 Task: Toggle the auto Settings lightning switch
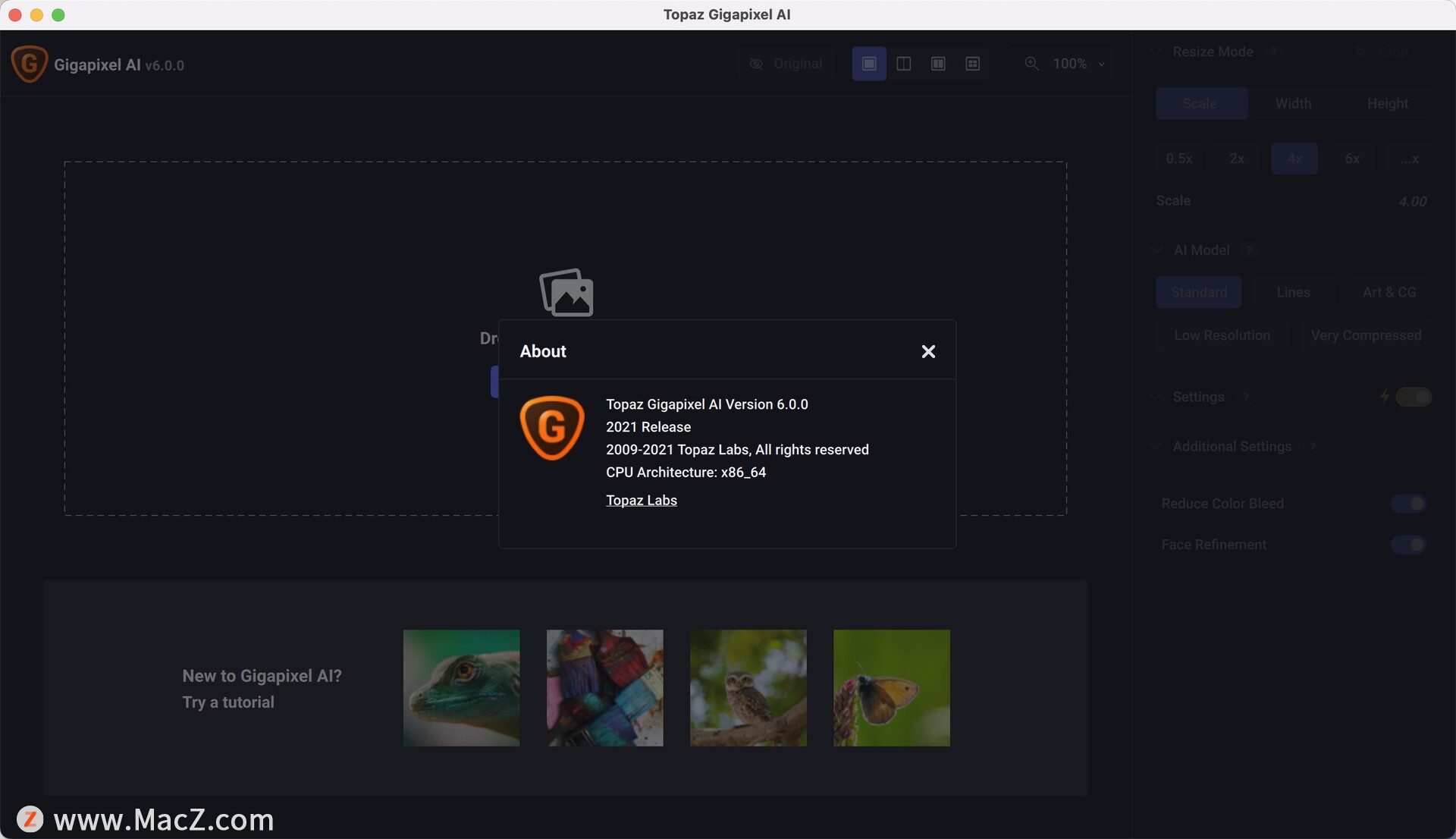pyautogui.click(x=1413, y=397)
